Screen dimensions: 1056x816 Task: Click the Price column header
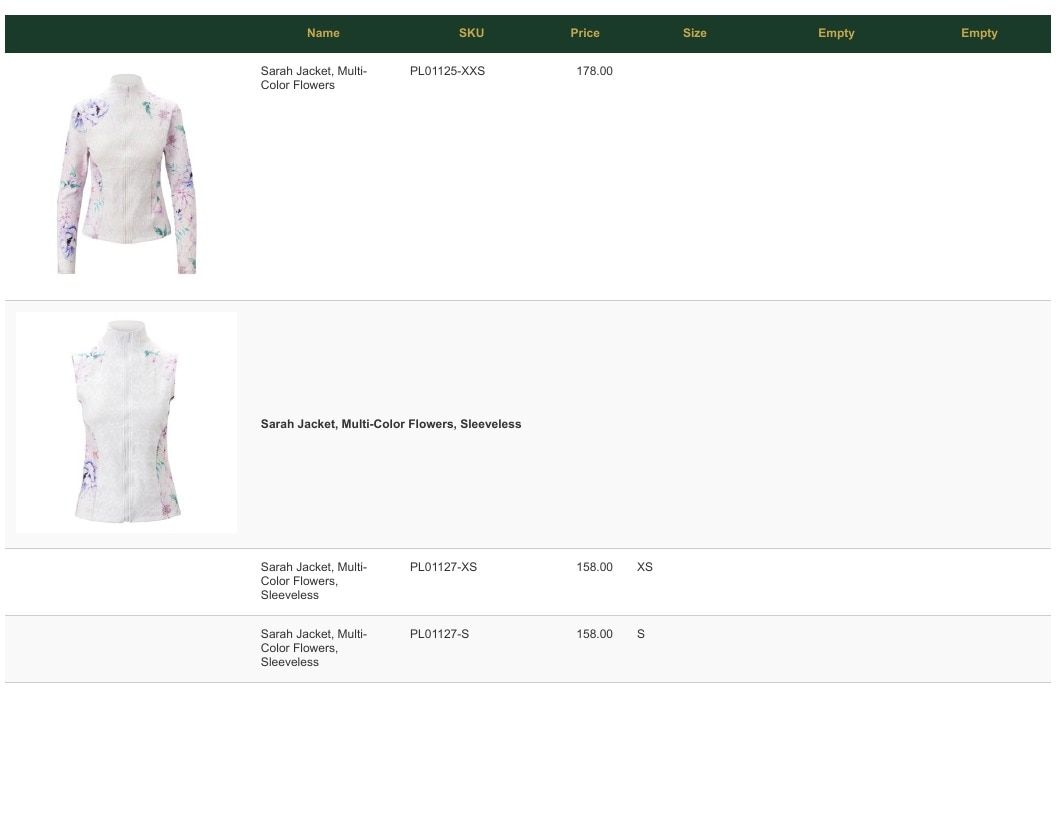click(x=585, y=33)
